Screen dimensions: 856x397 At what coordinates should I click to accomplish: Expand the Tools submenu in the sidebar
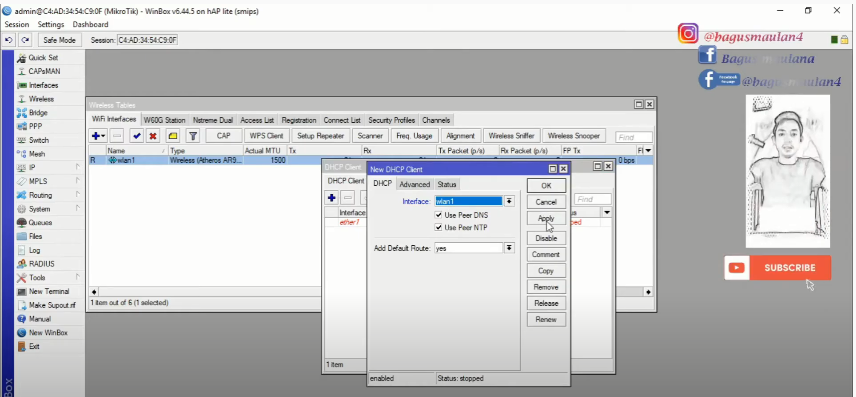pyautogui.click(x=77, y=277)
